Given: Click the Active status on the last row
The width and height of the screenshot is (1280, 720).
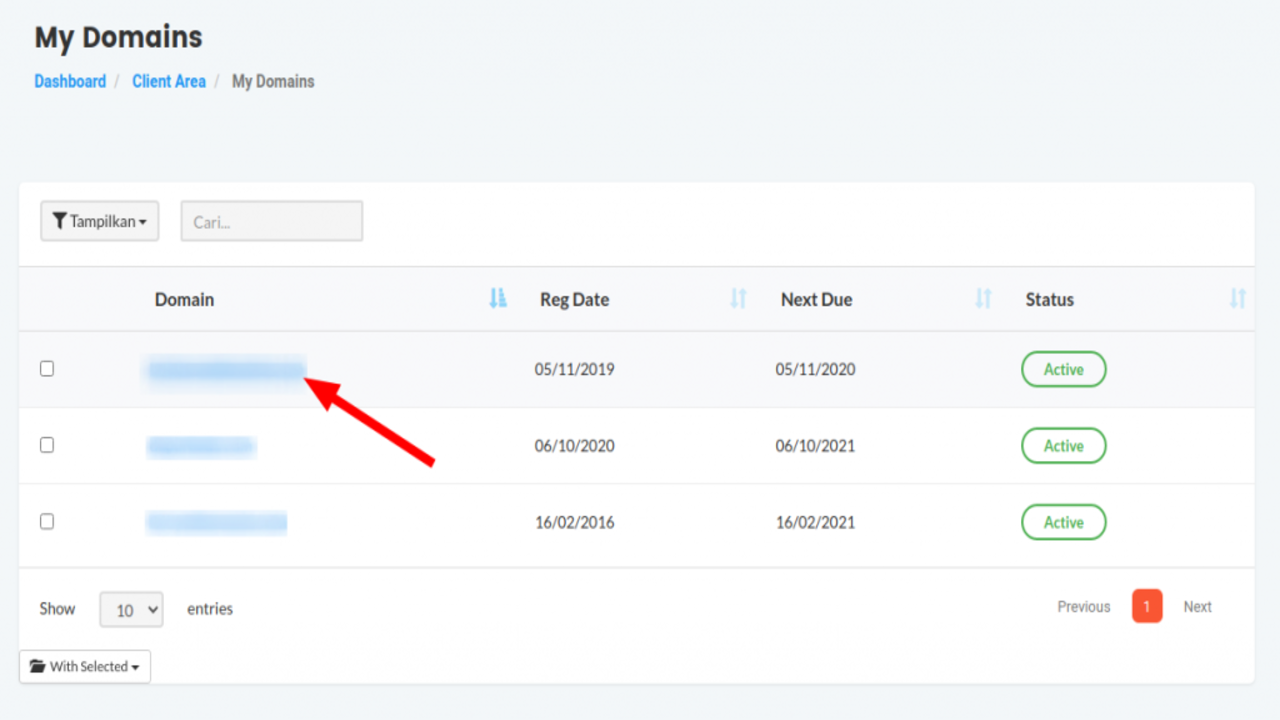Looking at the screenshot, I should tap(1063, 522).
